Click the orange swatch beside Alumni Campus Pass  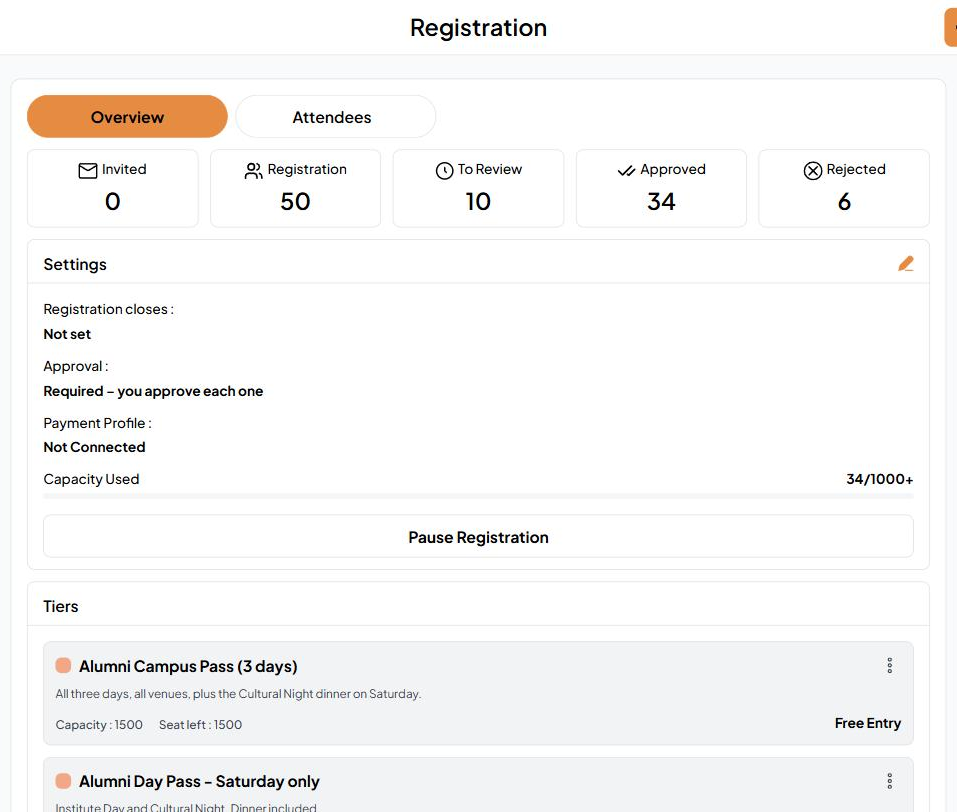pos(63,665)
